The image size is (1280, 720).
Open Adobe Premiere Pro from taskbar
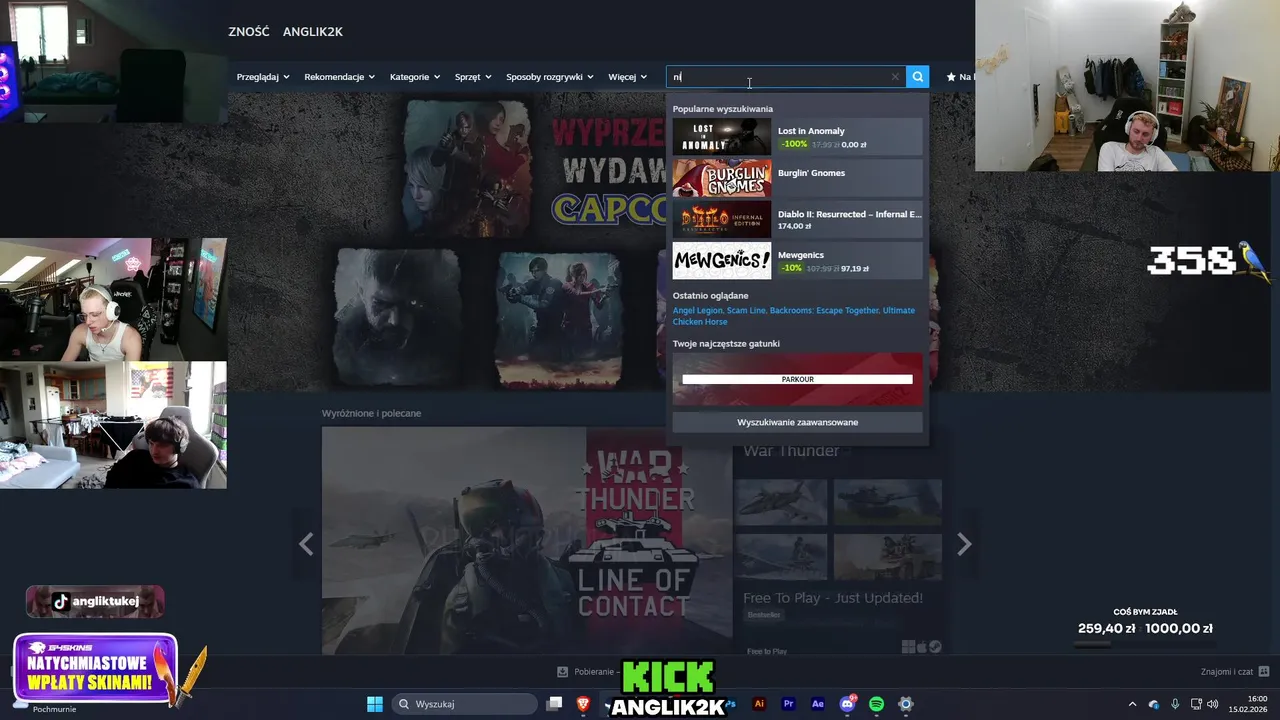click(788, 704)
